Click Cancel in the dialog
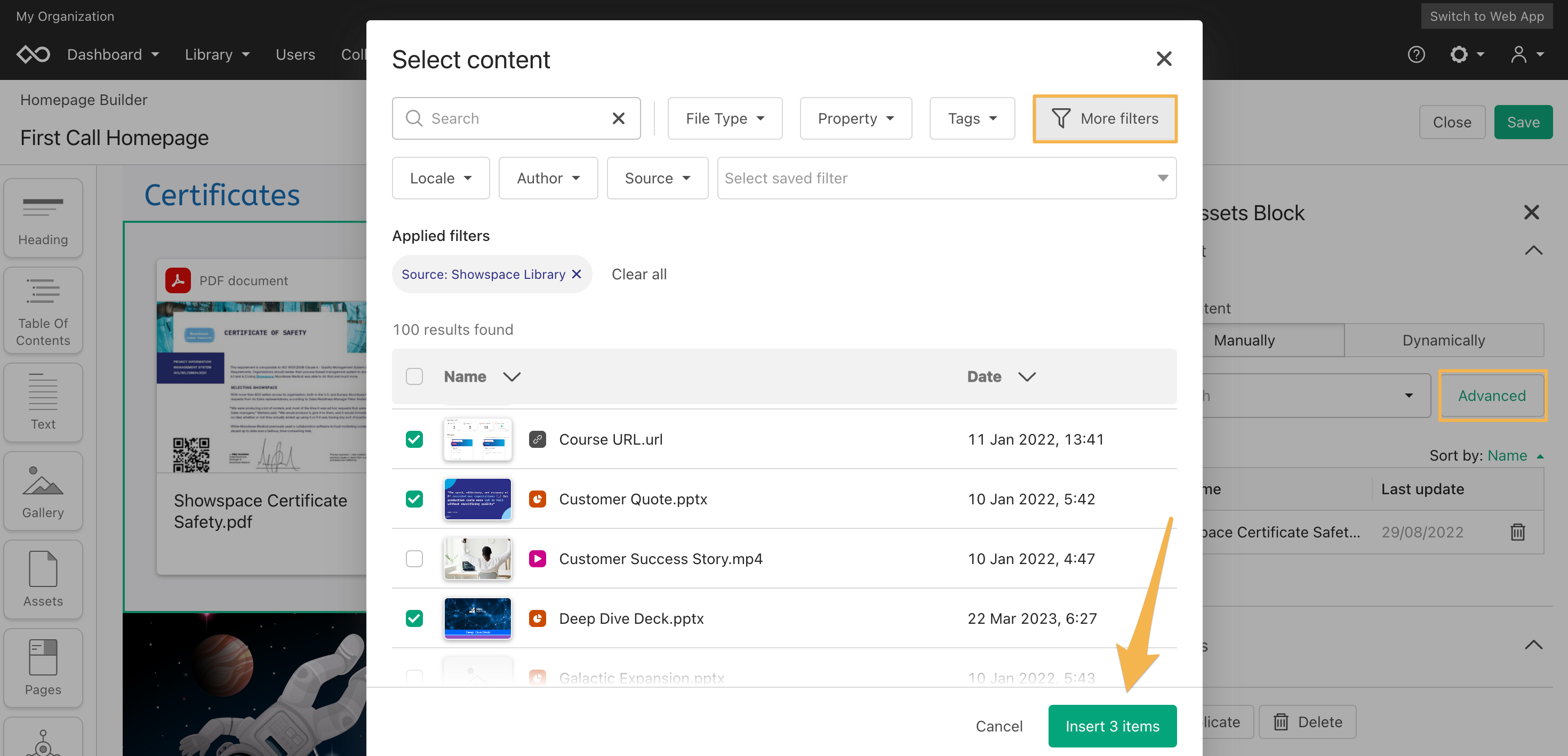1568x756 pixels. click(x=998, y=726)
